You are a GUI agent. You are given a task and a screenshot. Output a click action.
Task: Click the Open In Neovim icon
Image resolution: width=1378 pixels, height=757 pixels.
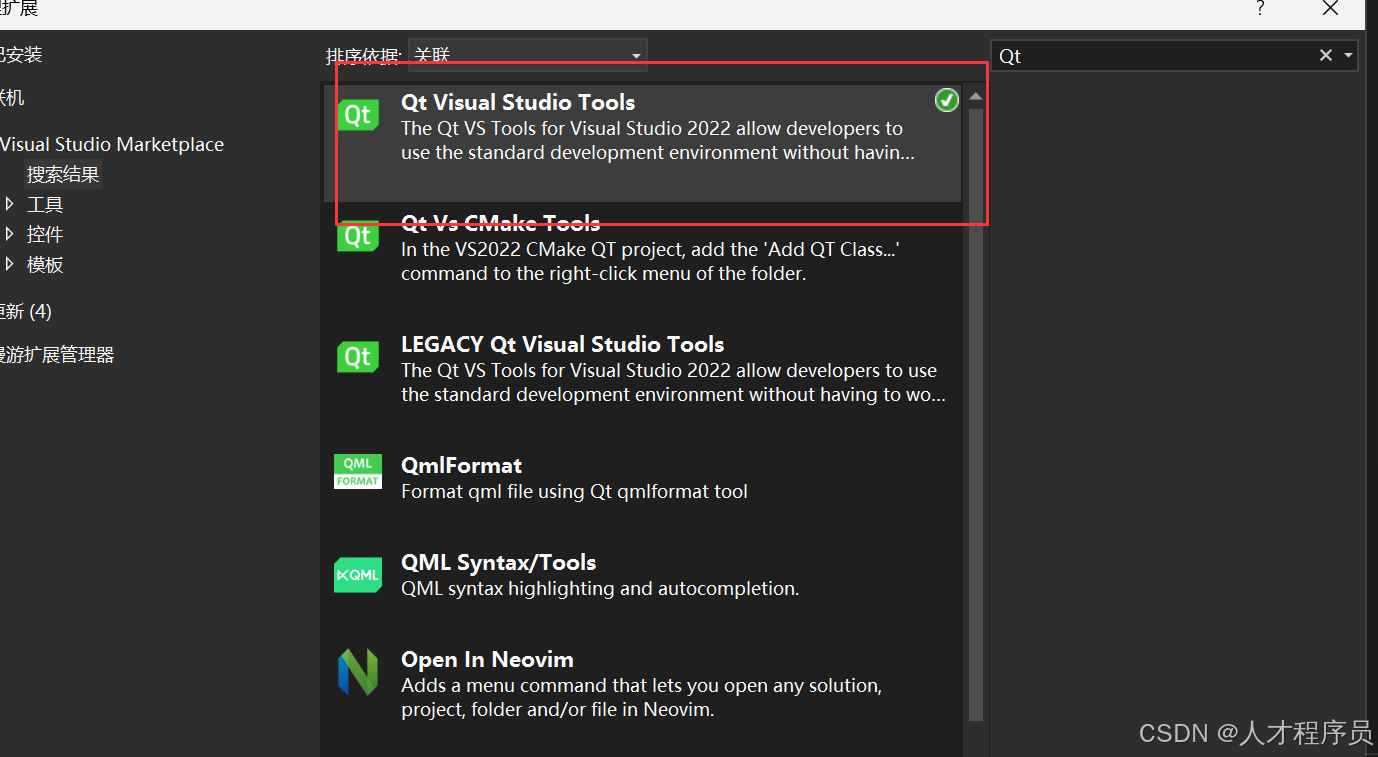tap(358, 672)
